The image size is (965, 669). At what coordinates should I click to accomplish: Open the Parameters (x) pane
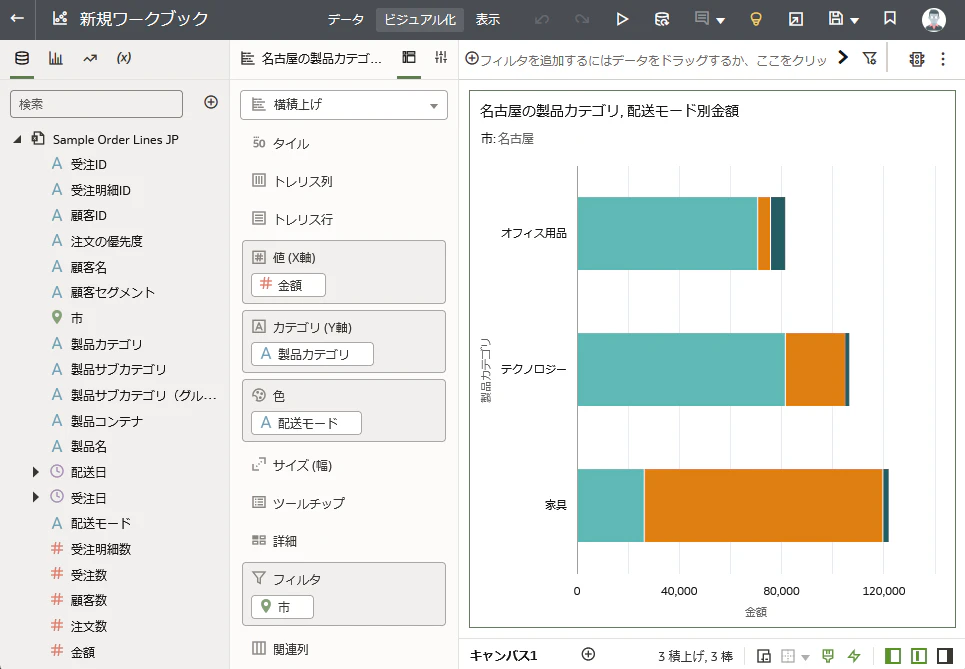click(x=124, y=58)
